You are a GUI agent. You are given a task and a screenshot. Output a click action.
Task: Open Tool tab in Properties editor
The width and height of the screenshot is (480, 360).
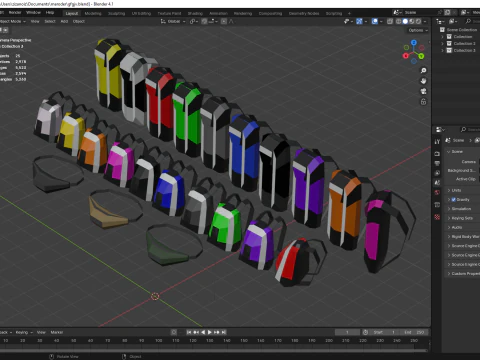(437, 142)
